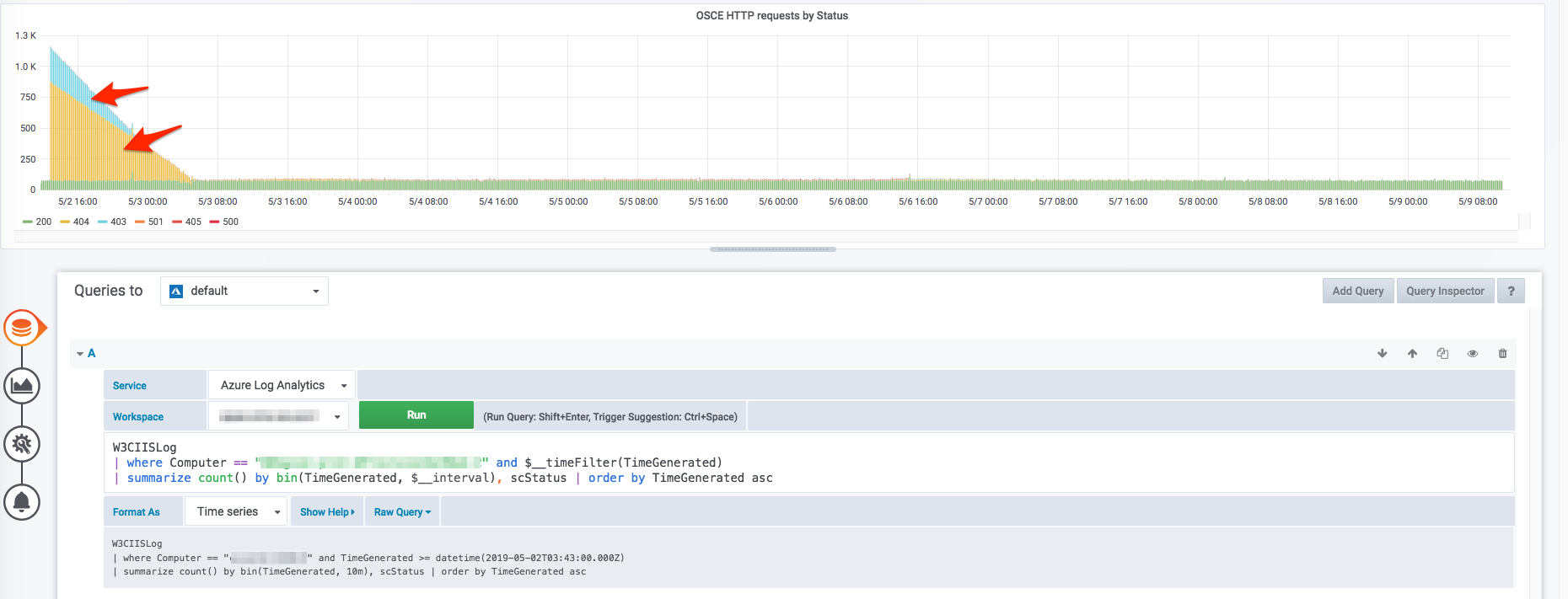1568x599 pixels.
Task: Open the Azure Log Analytics service dropdown
Action: (282, 385)
